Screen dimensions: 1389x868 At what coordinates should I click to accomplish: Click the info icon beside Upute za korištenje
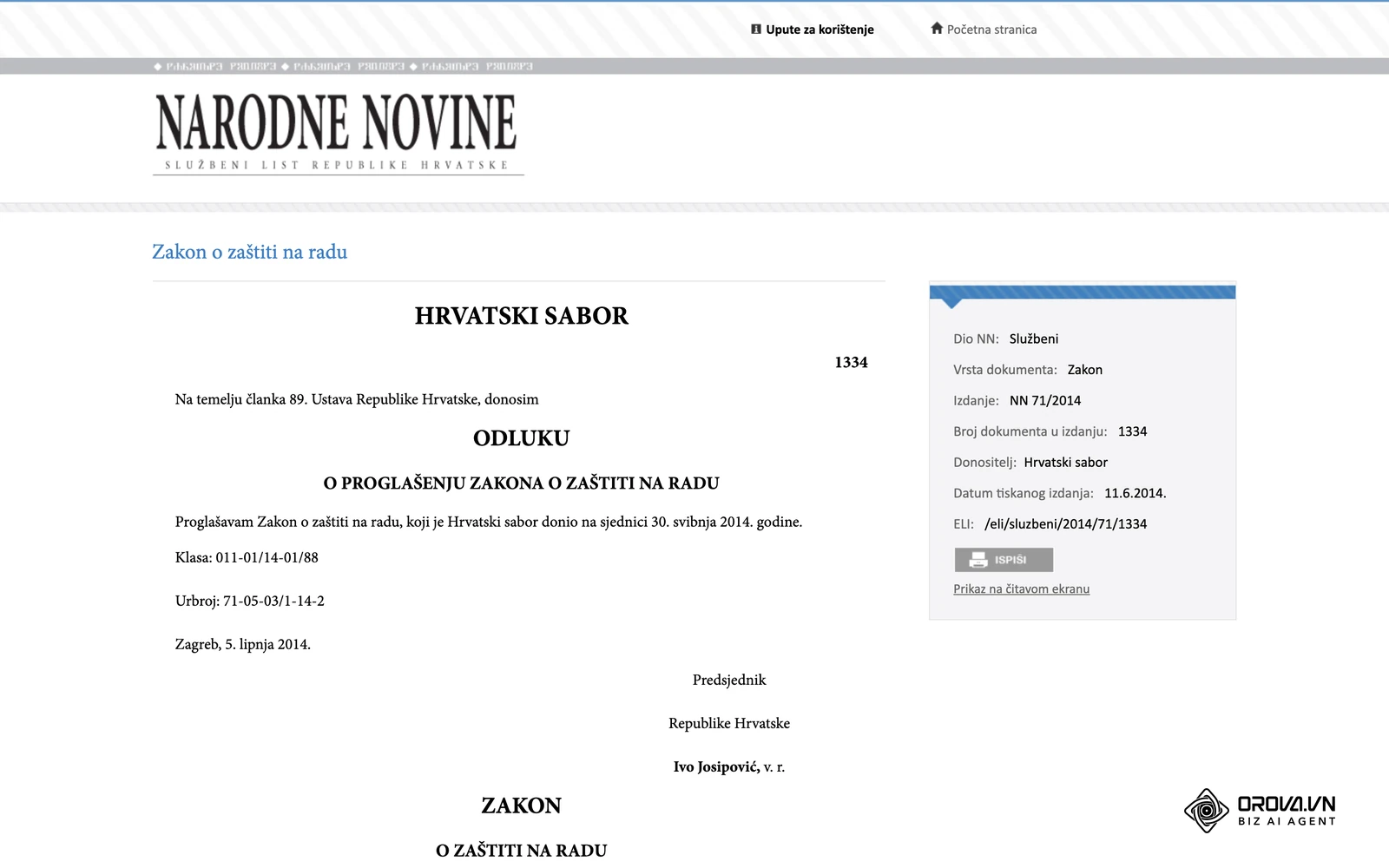[756, 29]
